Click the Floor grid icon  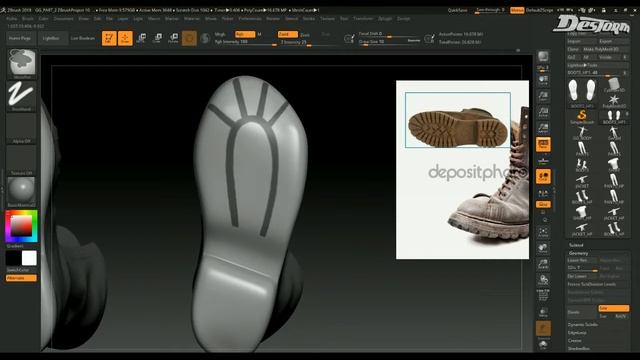tap(543, 160)
